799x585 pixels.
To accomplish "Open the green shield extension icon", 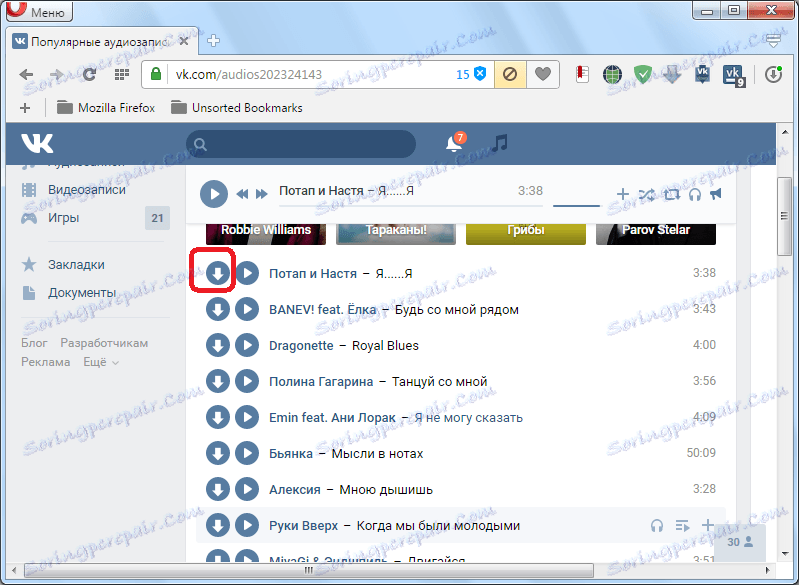I will (642, 75).
